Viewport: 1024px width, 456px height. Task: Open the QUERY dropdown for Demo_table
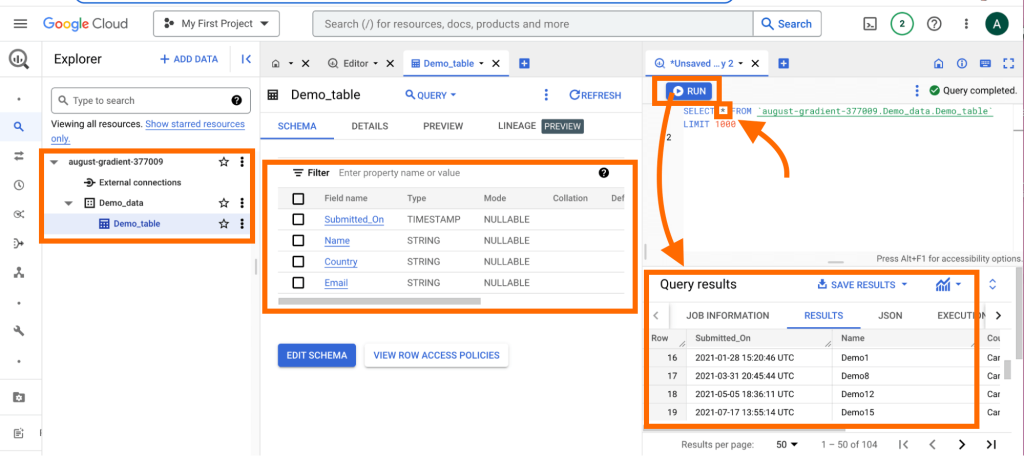(431, 95)
